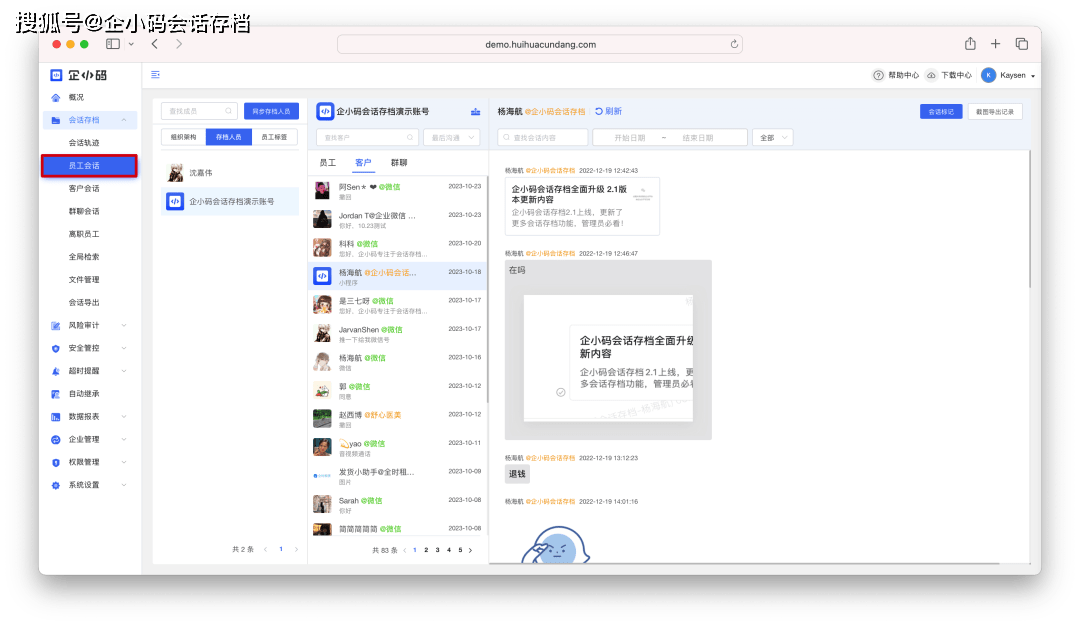The width and height of the screenshot is (1080, 626).
Task: Select customer 阿Sen in the list
Action: [397, 191]
